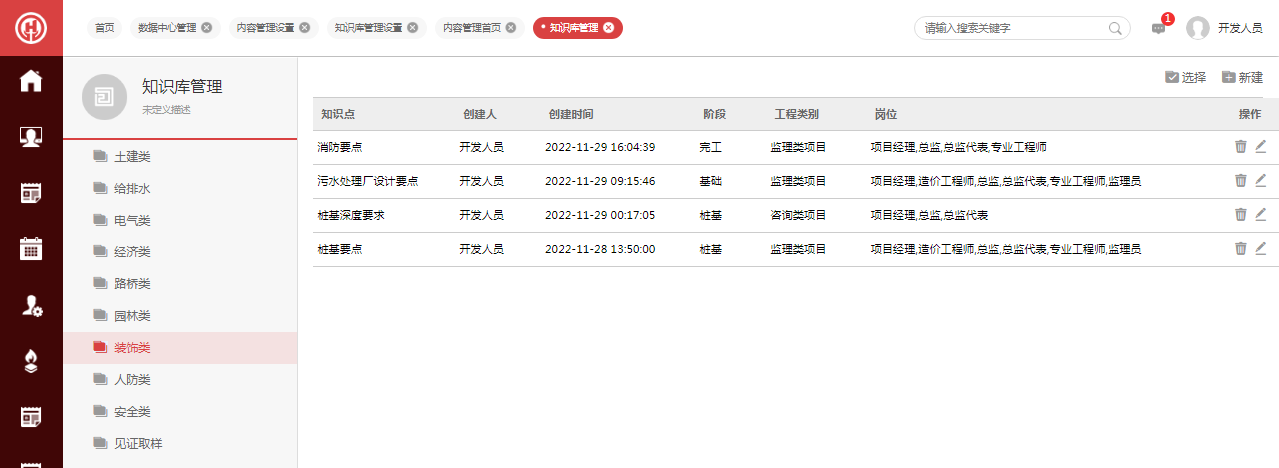Screen dimensions: 1279x468
Task: Click the search magnifier icon
Action: (x=1115, y=28)
